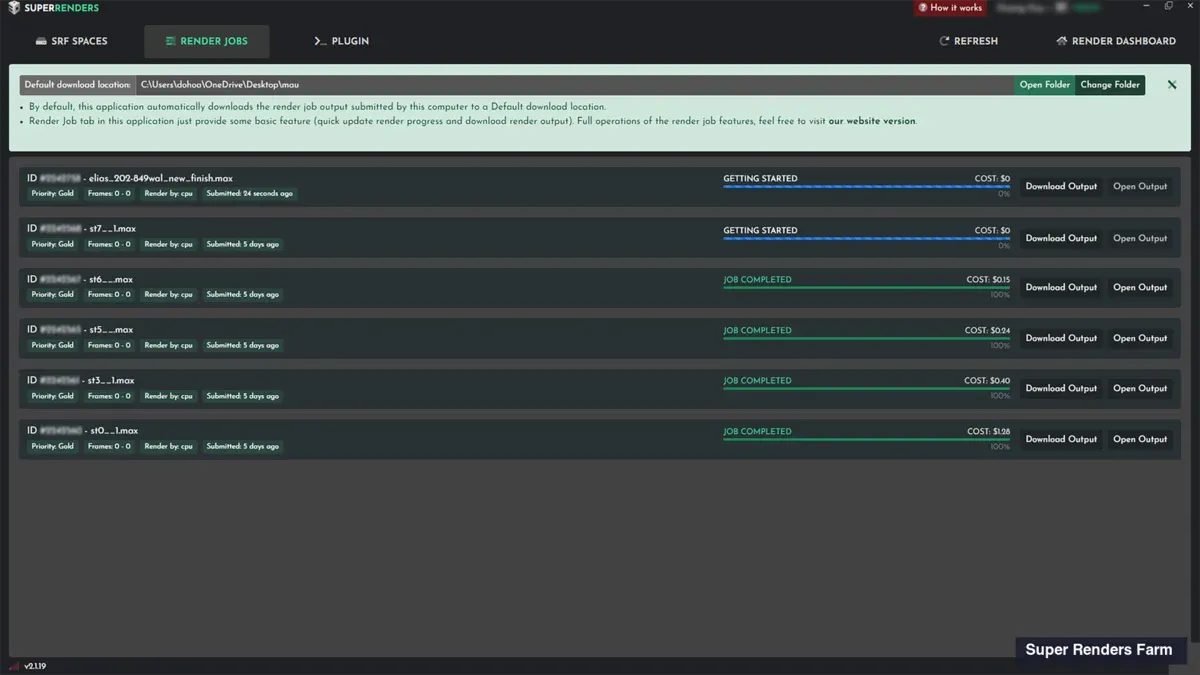Viewport: 1200px width, 675px height.
Task: Click 'COST: $0.15' on st6 job
Action: tap(988, 280)
